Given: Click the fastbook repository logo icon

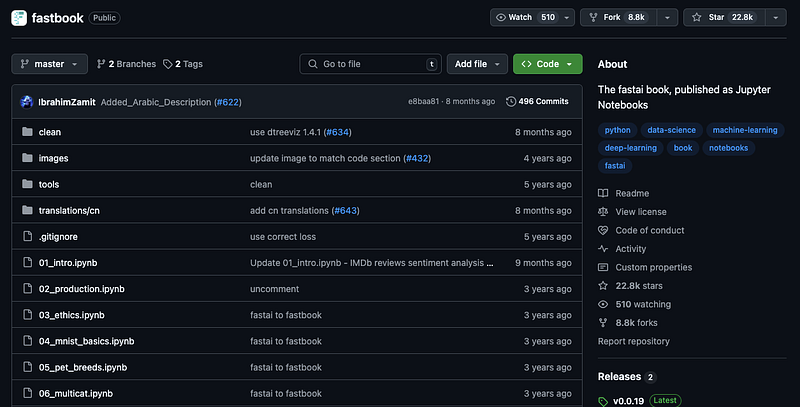Looking at the screenshot, I should 19,18.
